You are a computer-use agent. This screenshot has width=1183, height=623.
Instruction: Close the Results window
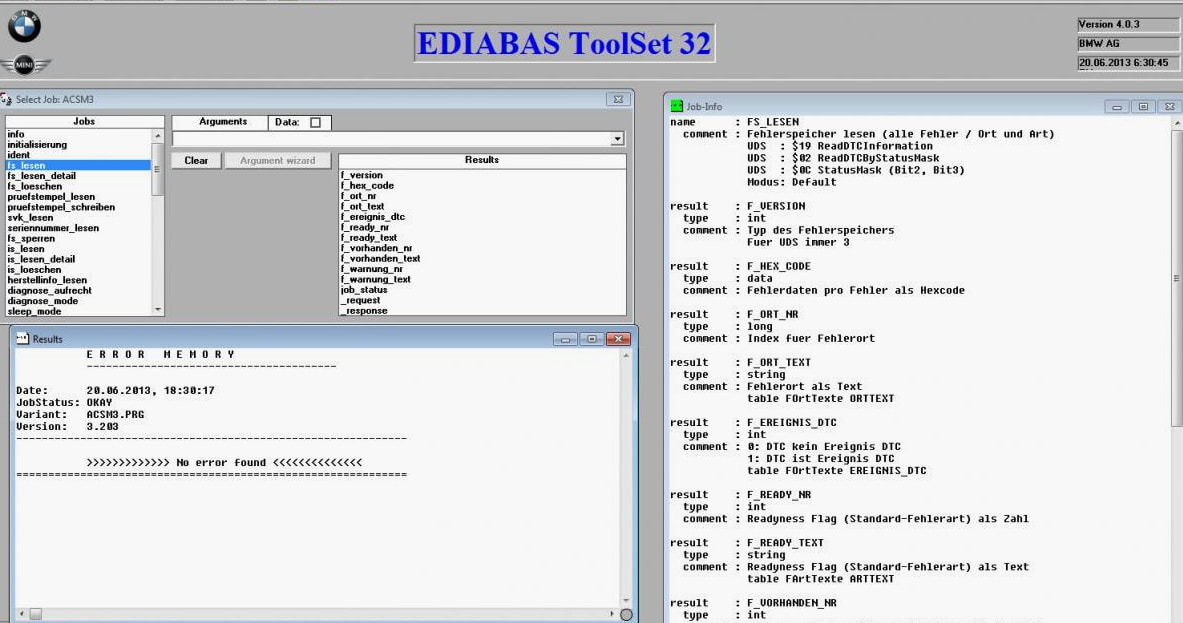(x=618, y=339)
